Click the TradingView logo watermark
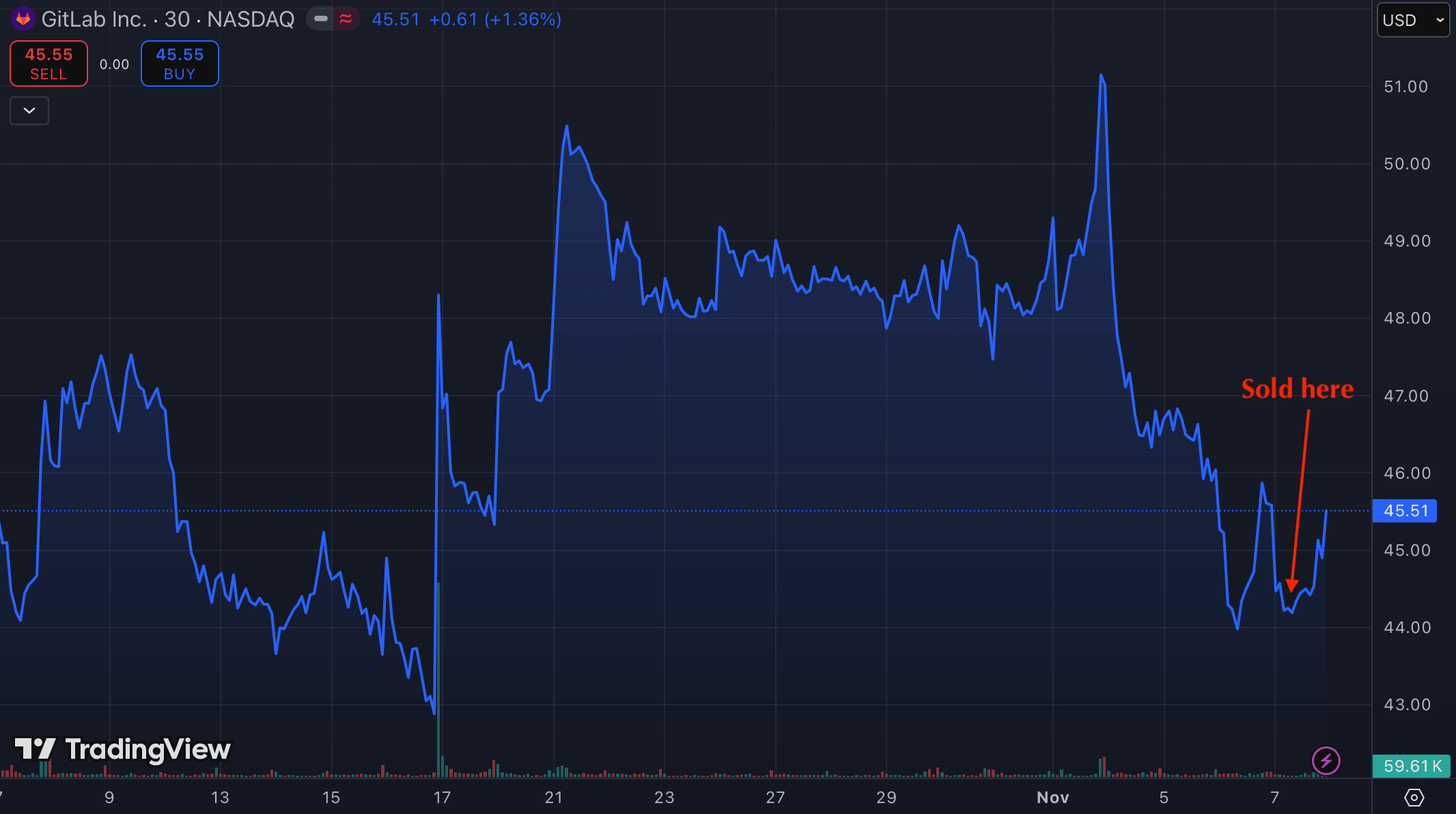This screenshot has width=1456, height=814. tap(123, 749)
